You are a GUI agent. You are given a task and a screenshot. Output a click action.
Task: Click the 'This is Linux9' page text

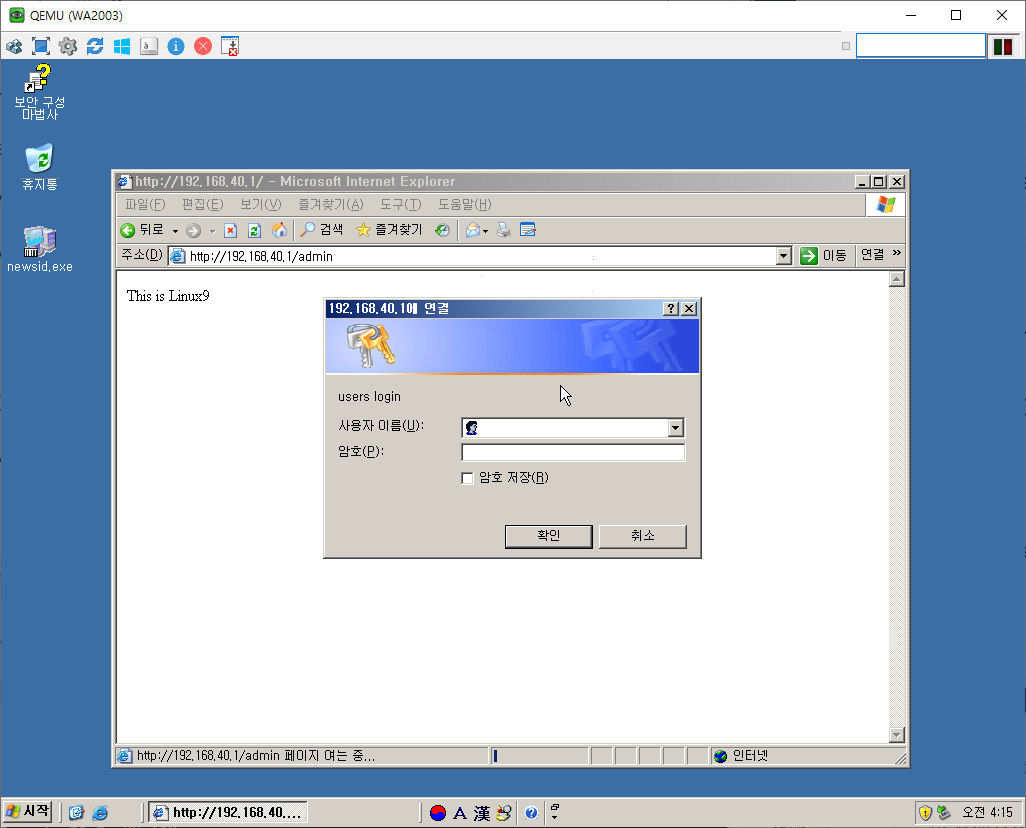coord(168,296)
